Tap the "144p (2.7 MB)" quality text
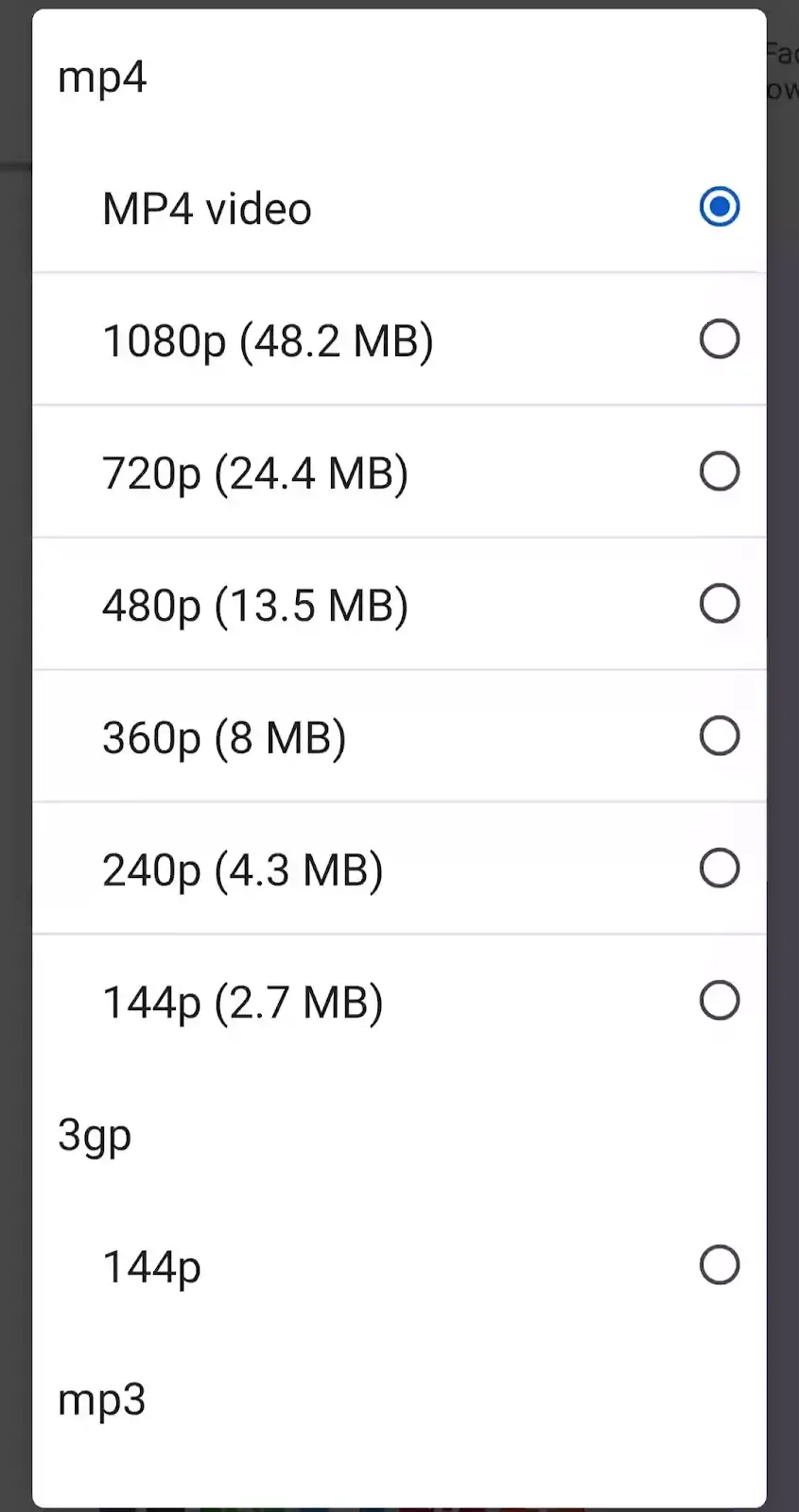This screenshot has width=799, height=1512. (242, 1003)
